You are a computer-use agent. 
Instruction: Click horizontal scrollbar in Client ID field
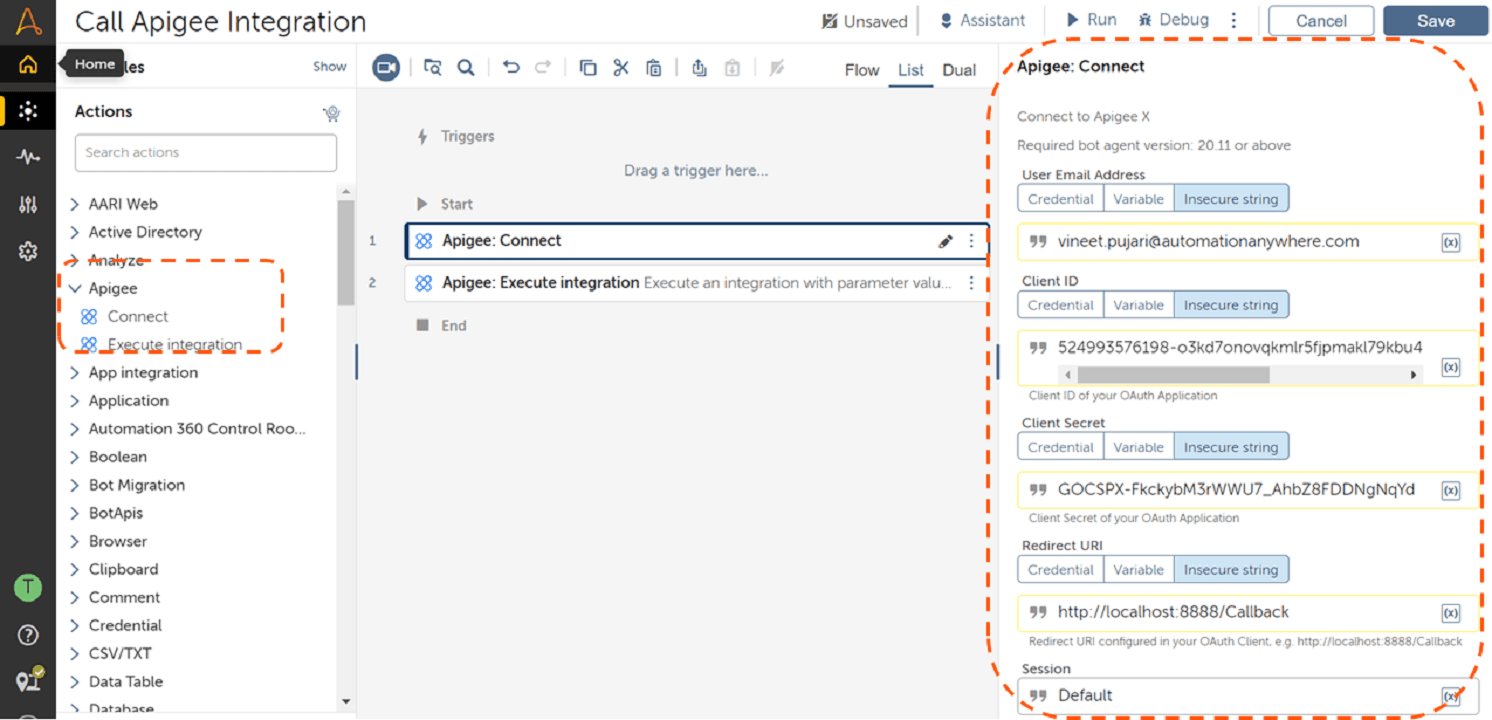point(1173,375)
